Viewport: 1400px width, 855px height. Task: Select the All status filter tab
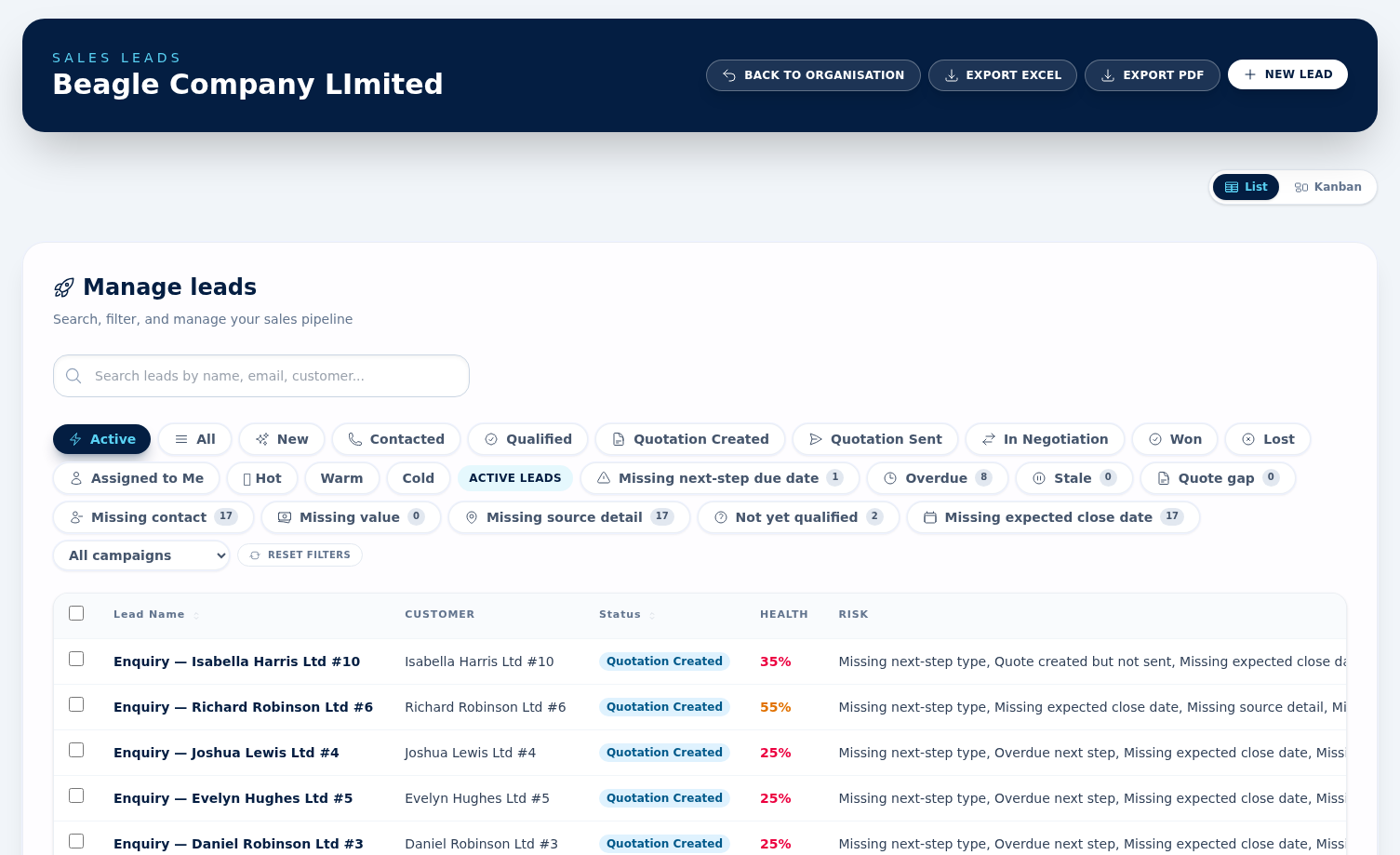pos(195,439)
